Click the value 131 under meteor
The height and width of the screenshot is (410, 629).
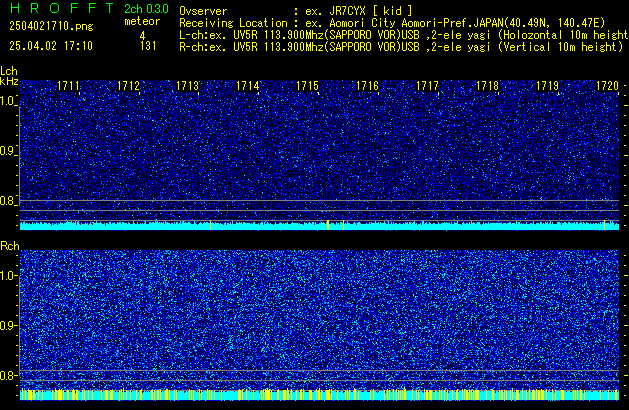148,46
